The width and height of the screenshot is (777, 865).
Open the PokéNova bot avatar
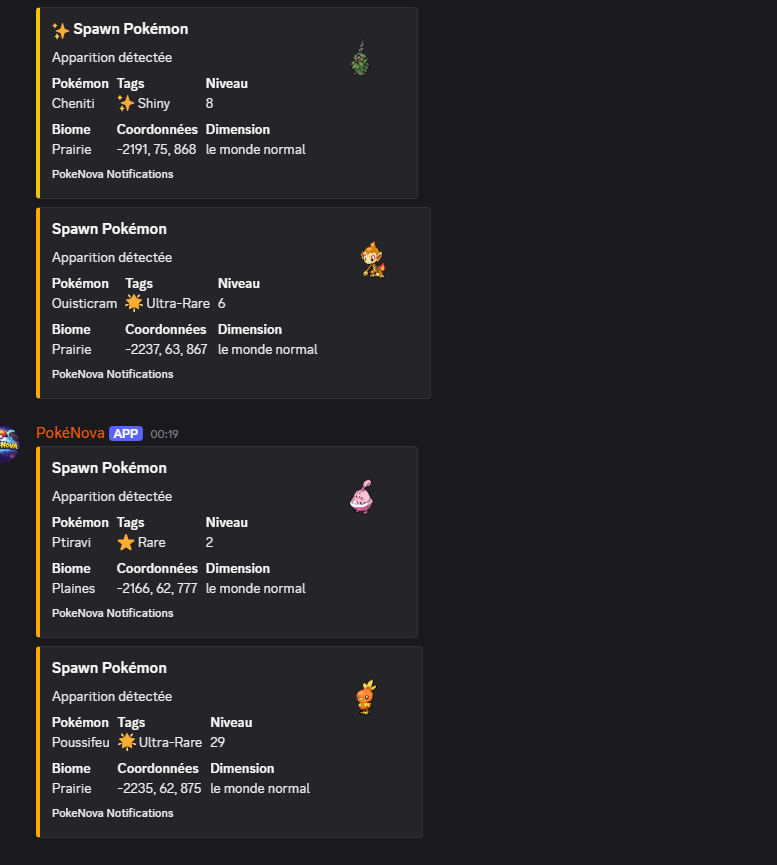[x=8, y=444]
